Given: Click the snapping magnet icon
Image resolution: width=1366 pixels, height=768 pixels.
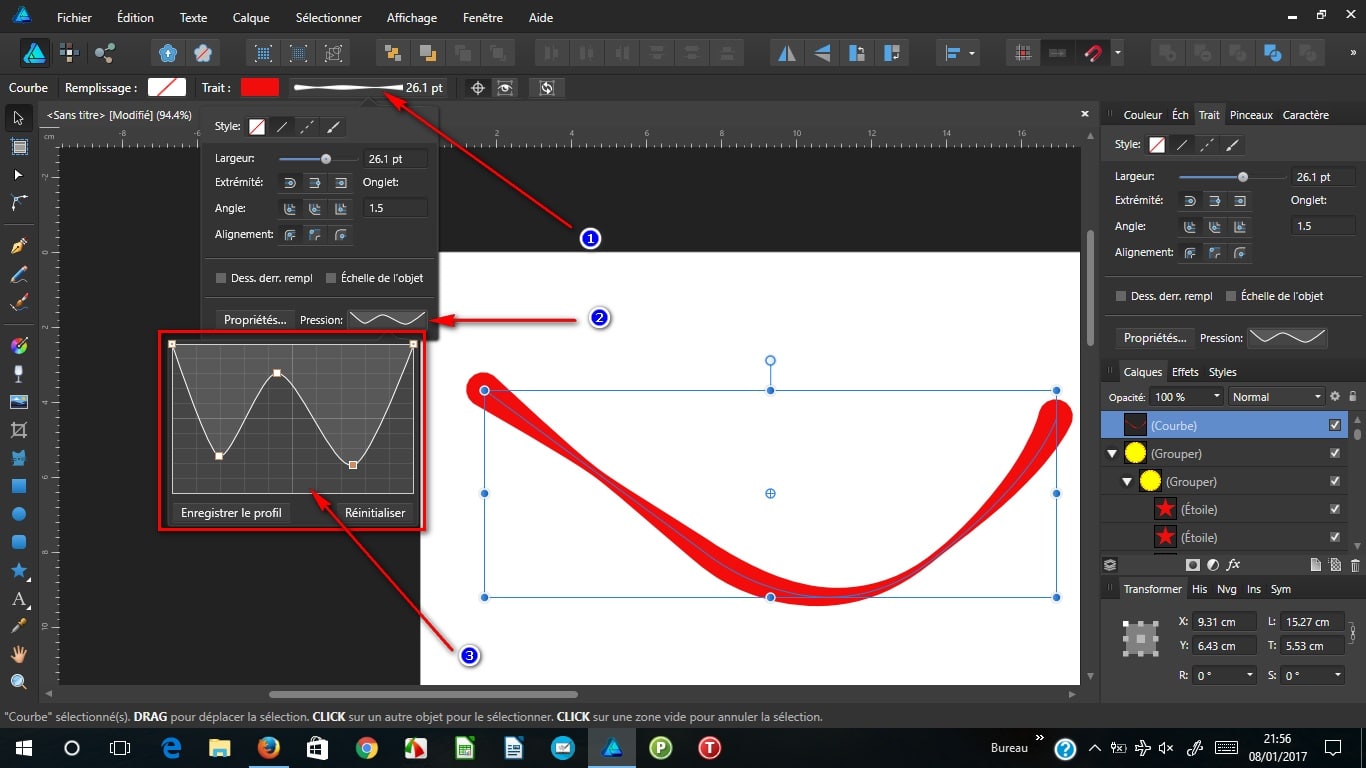Looking at the screenshot, I should (x=1093, y=53).
